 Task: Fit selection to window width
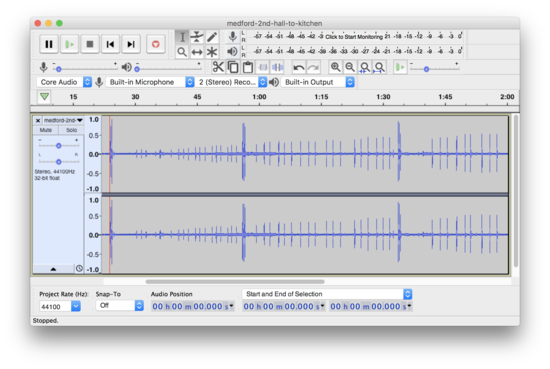click(365, 67)
